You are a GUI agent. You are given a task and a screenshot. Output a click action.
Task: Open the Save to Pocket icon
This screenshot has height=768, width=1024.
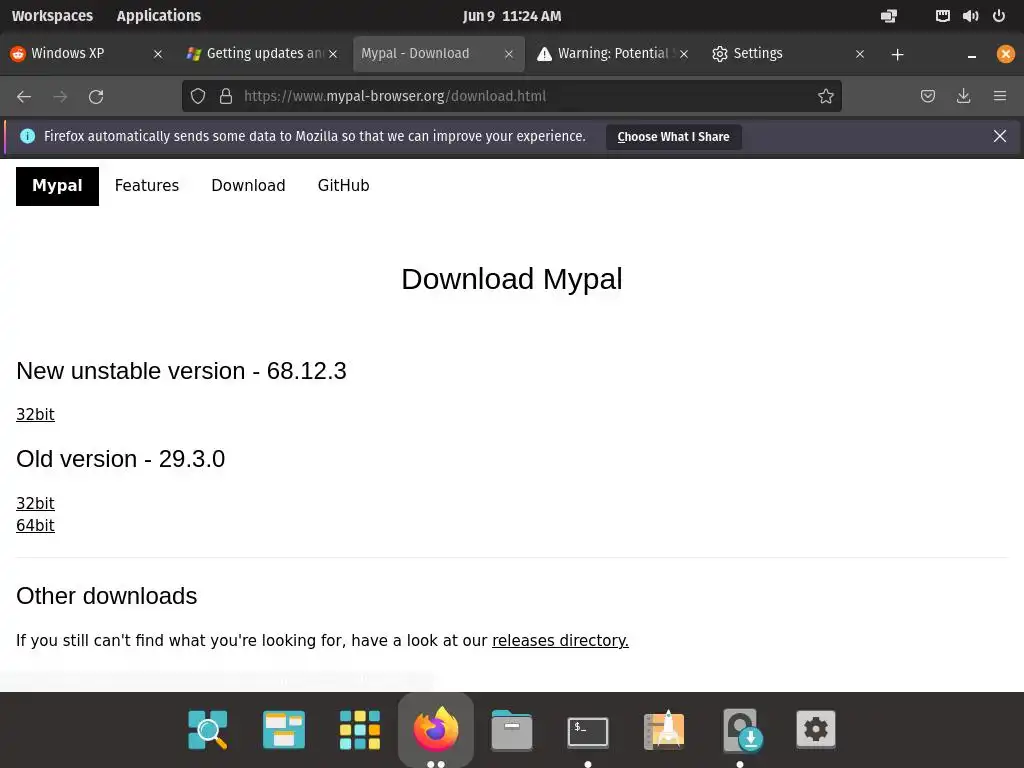[927, 97]
